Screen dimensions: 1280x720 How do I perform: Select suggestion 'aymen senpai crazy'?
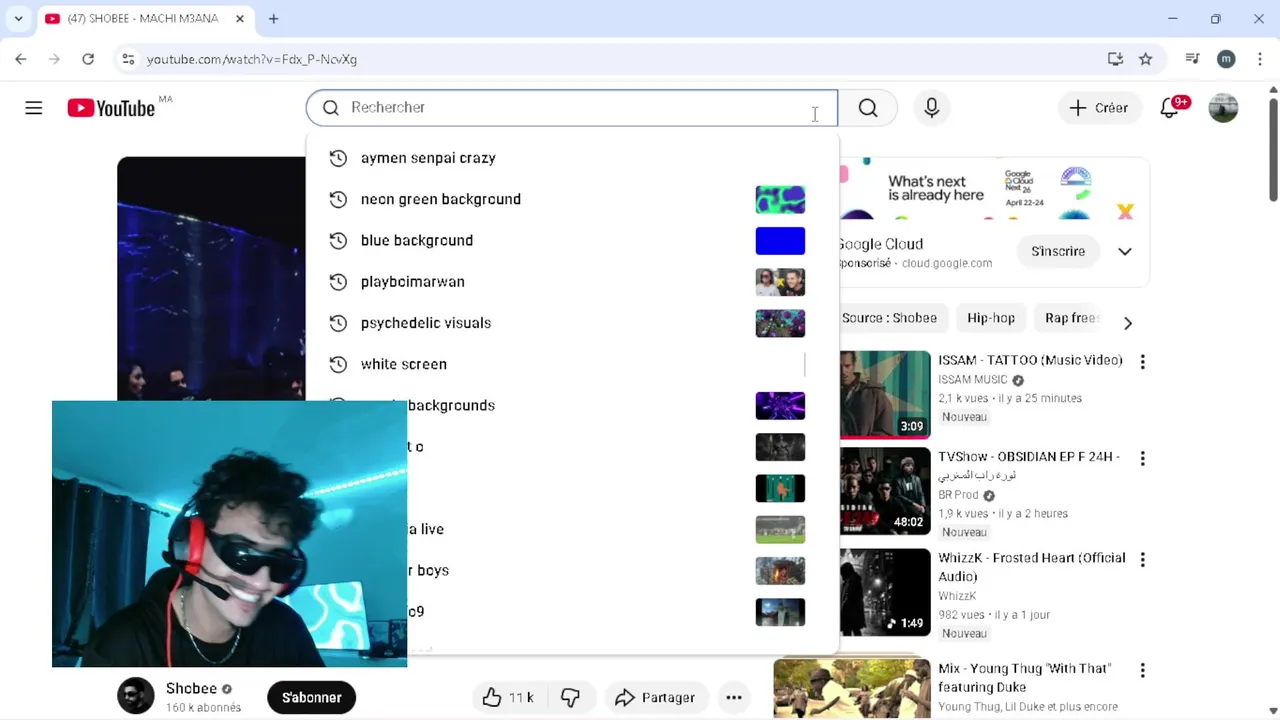click(572, 158)
